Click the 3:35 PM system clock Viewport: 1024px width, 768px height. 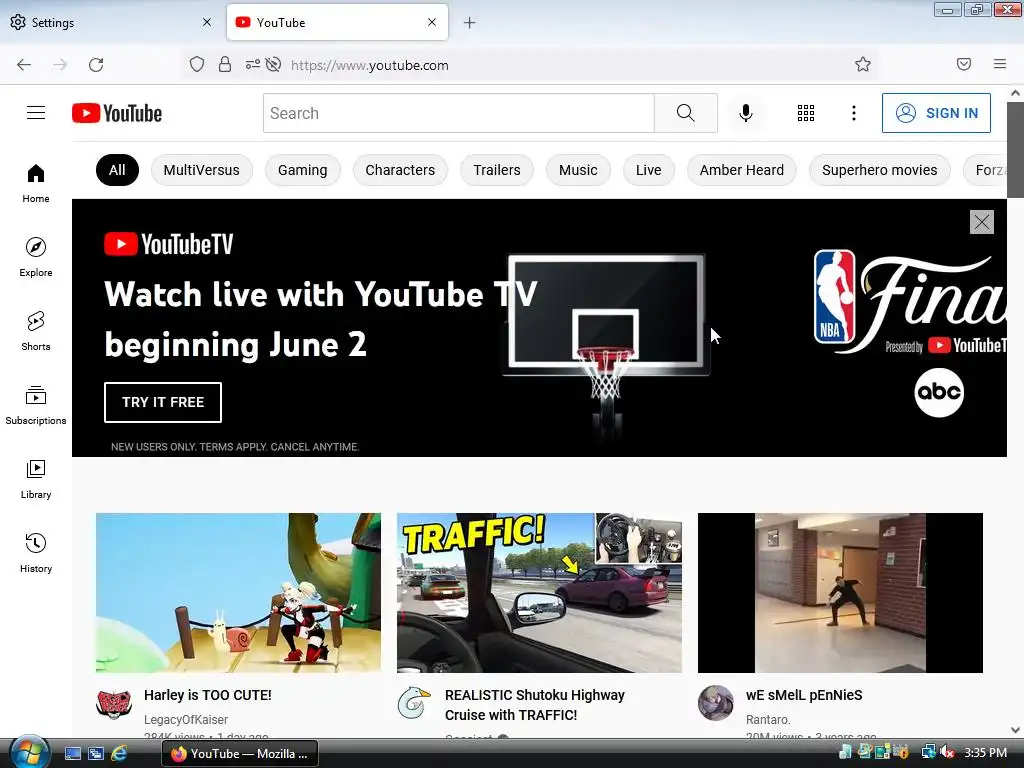985,752
